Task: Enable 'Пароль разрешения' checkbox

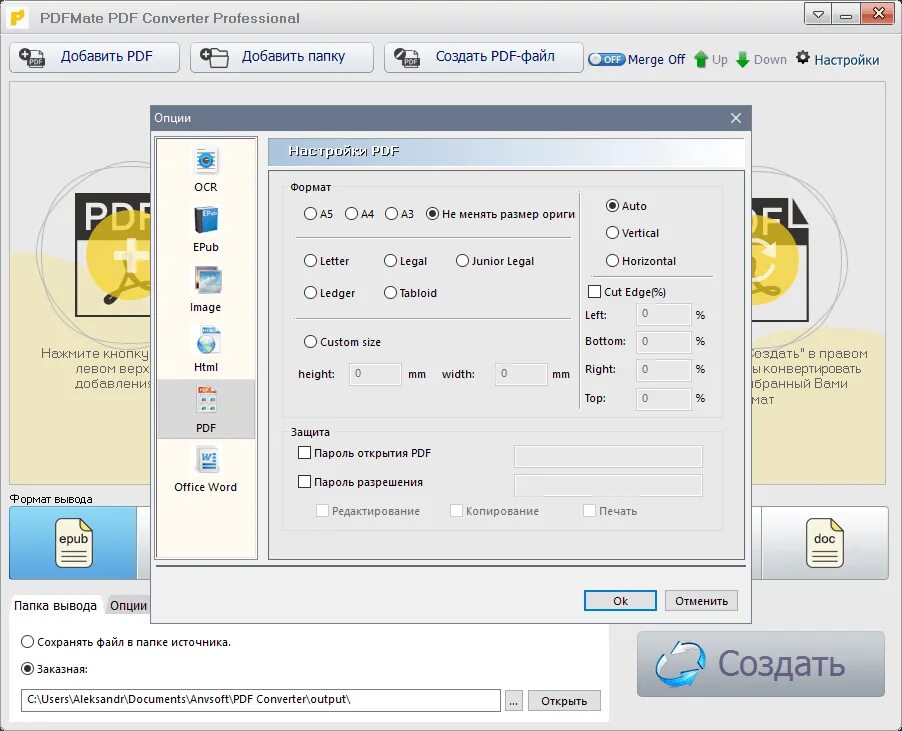Action: point(304,481)
